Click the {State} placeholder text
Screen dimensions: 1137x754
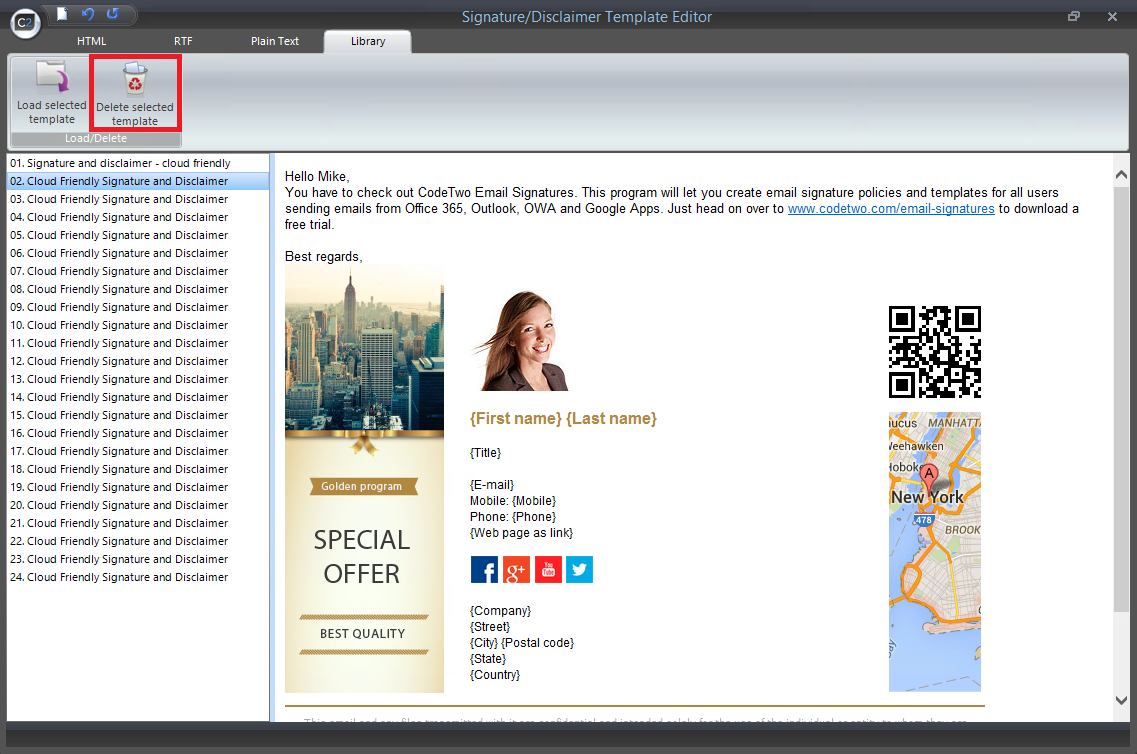488,659
